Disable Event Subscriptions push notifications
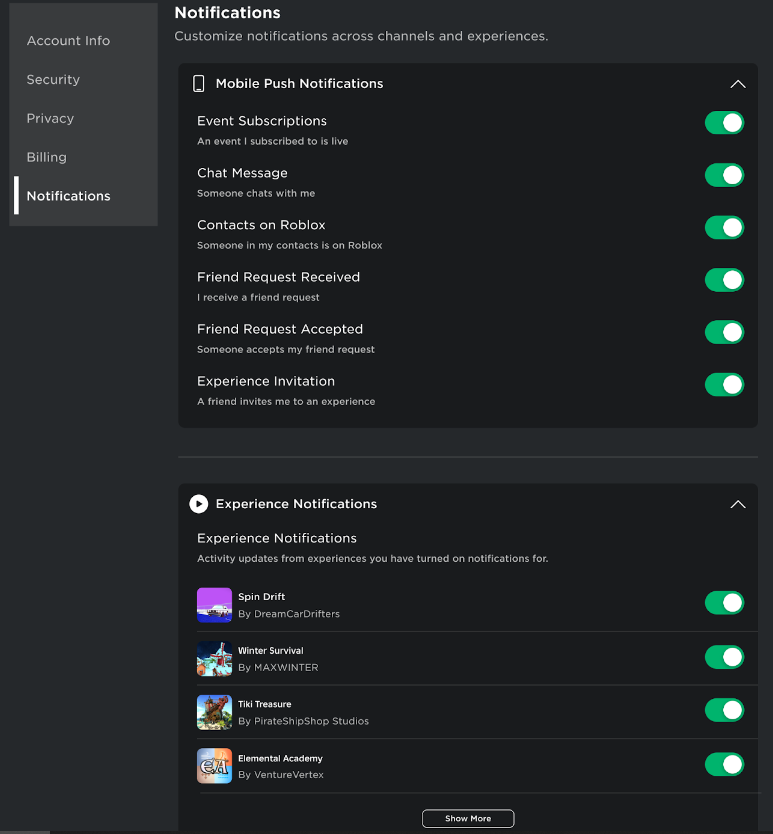The height and width of the screenshot is (834, 773). click(x=724, y=122)
